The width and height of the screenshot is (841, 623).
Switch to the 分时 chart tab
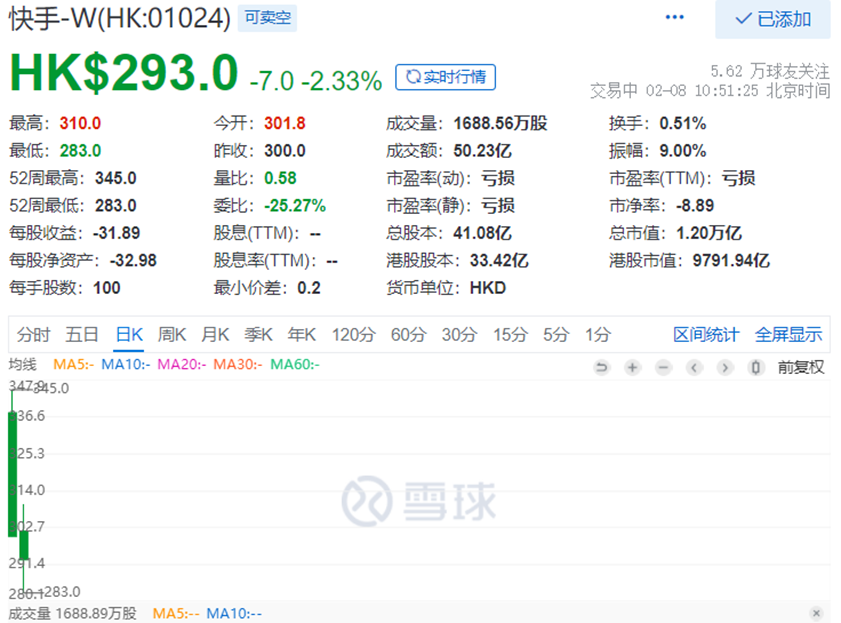33,335
